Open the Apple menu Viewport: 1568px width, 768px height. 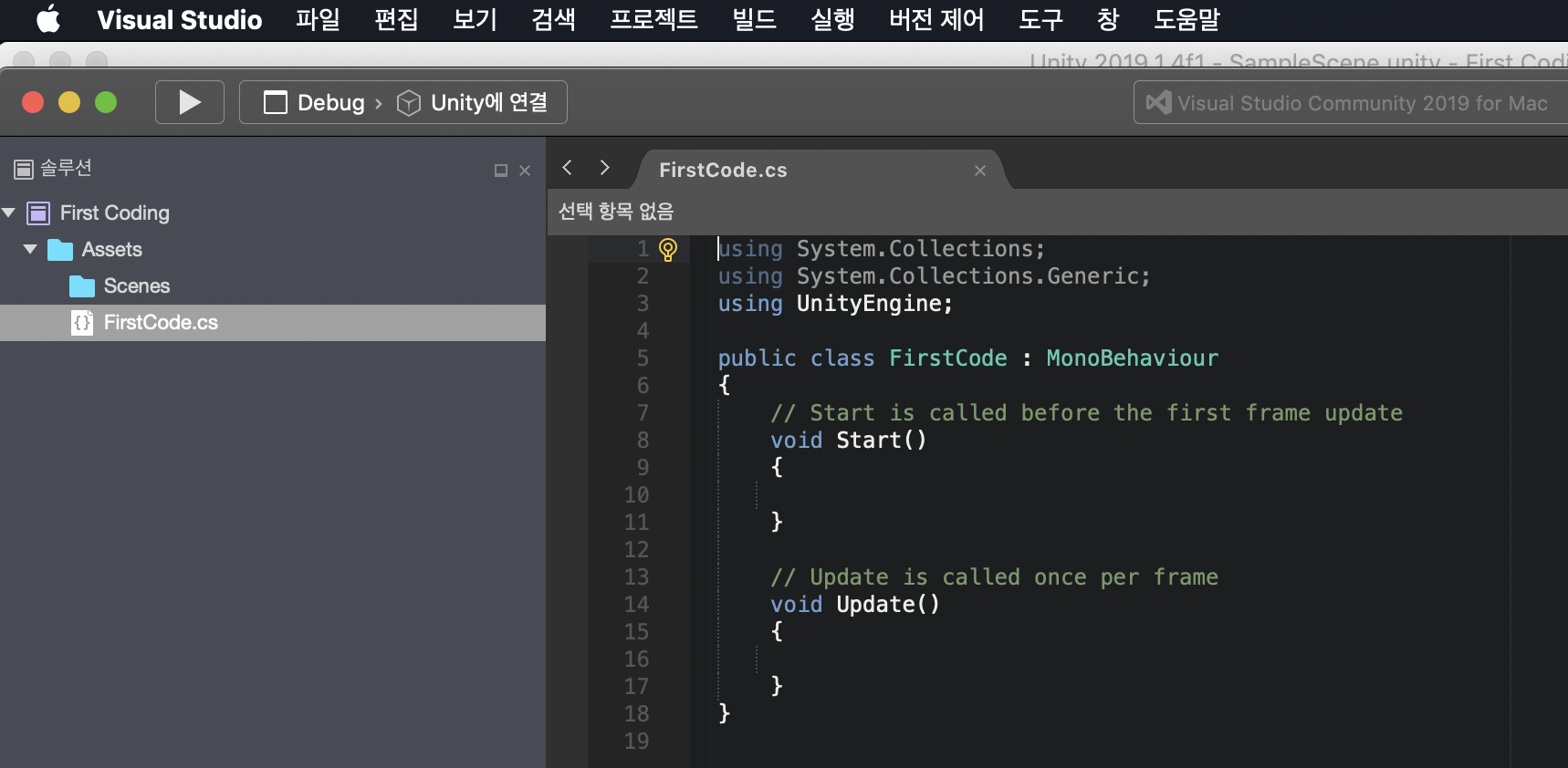point(48,19)
